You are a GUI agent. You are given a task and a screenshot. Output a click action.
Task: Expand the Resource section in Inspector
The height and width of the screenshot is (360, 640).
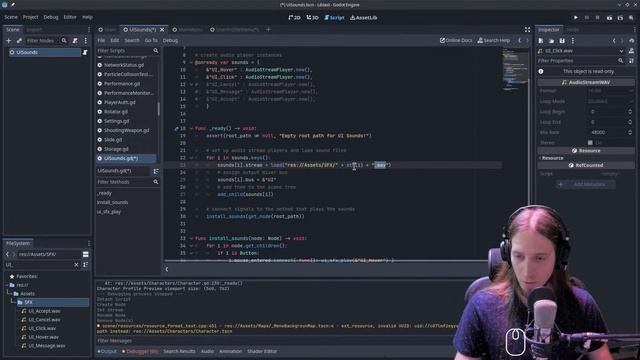click(x=551, y=158)
